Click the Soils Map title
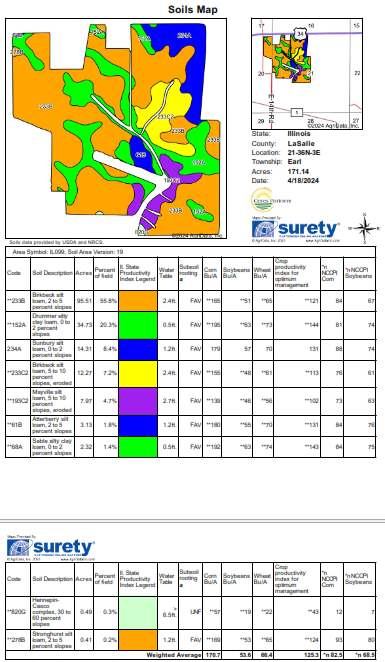 tap(193, 9)
